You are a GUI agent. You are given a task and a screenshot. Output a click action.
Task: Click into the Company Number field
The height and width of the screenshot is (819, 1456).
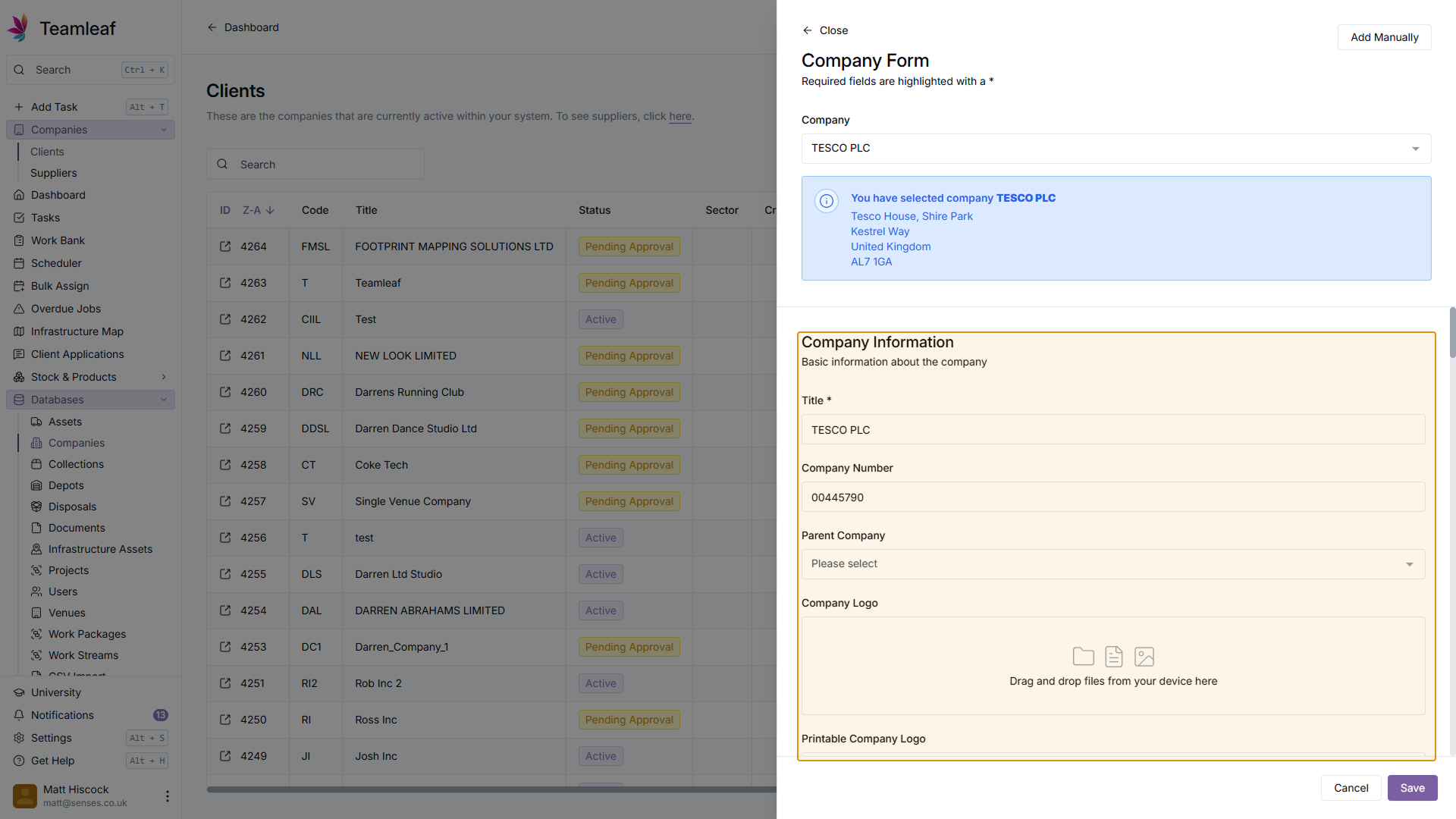(1112, 497)
